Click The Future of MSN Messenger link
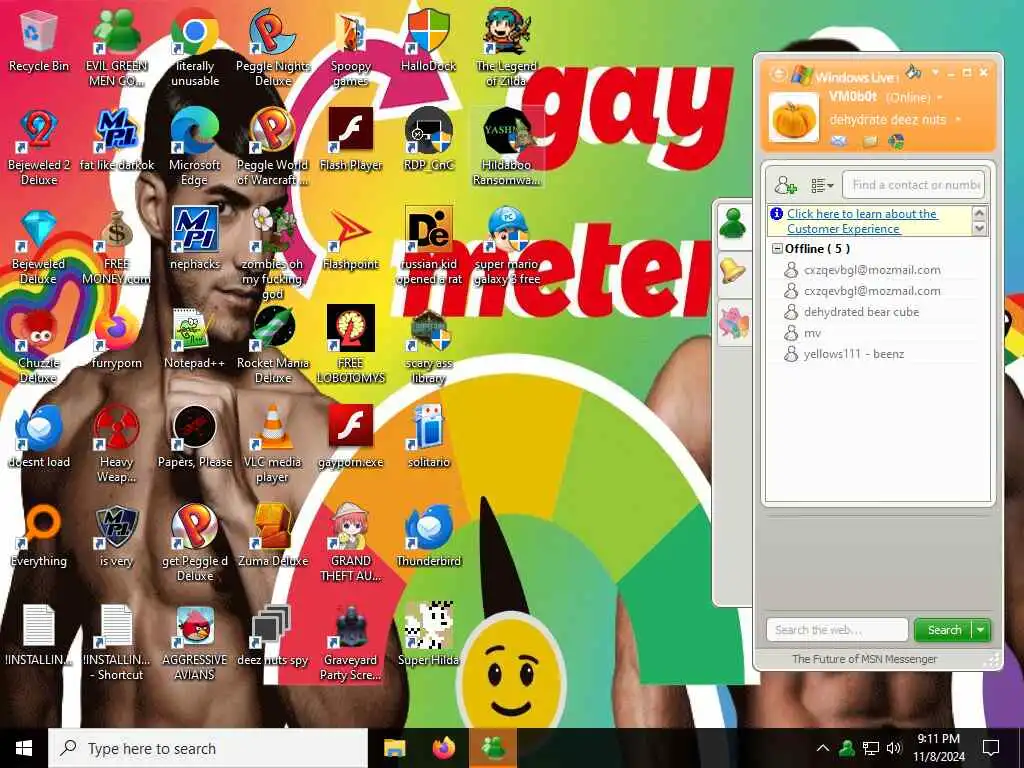Image resolution: width=1024 pixels, height=768 pixels. pos(864,659)
